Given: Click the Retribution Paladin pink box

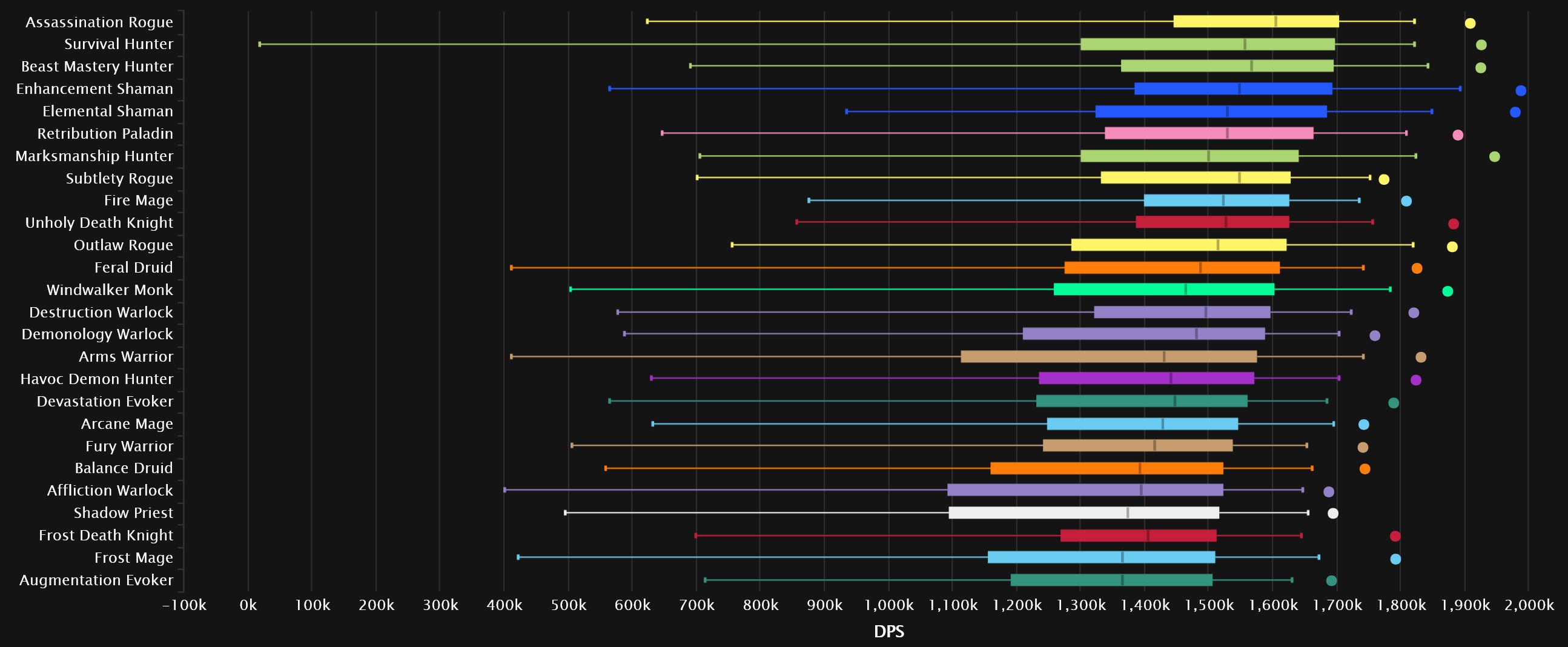Looking at the screenshot, I should point(1209,133).
